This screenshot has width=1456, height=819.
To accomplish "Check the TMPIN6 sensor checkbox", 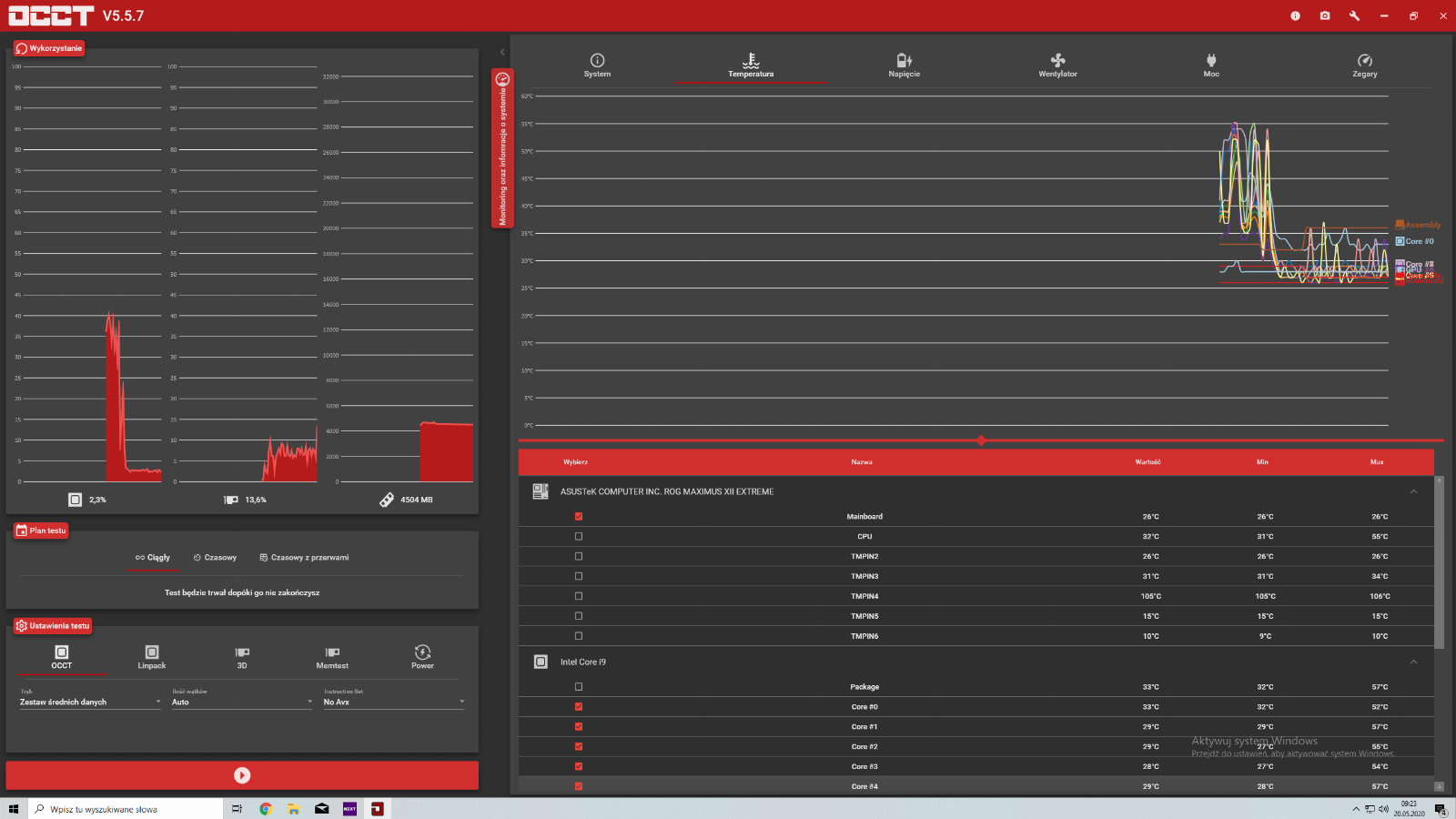I will [x=579, y=636].
